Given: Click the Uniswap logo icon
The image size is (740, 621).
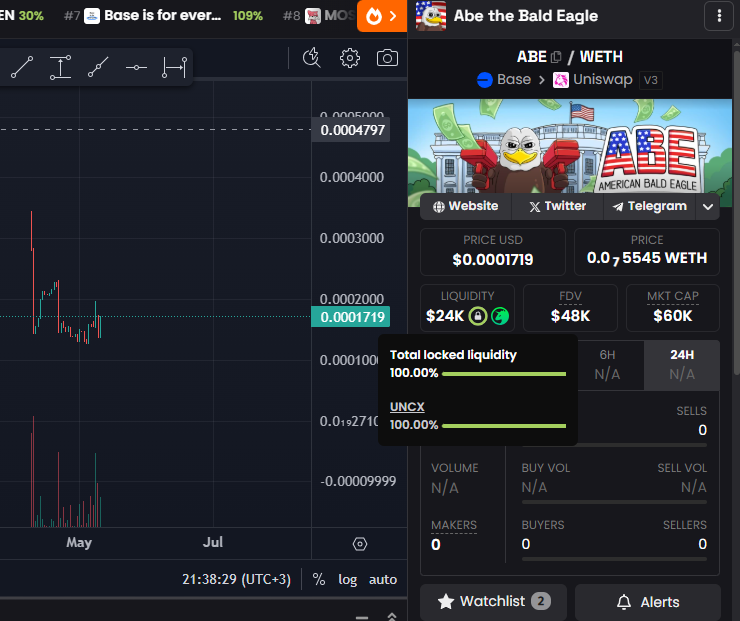Looking at the screenshot, I should point(561,80).
